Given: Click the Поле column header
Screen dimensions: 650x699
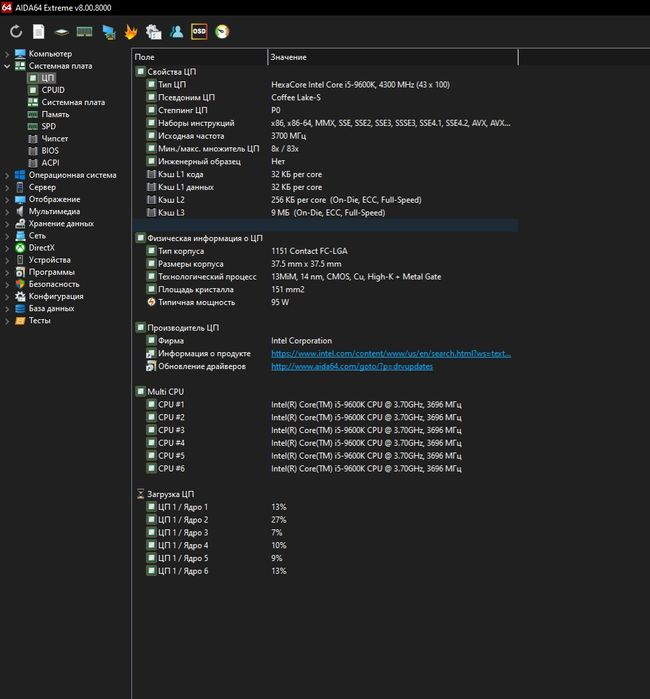Looking at the screenshot, I should 146,58.
